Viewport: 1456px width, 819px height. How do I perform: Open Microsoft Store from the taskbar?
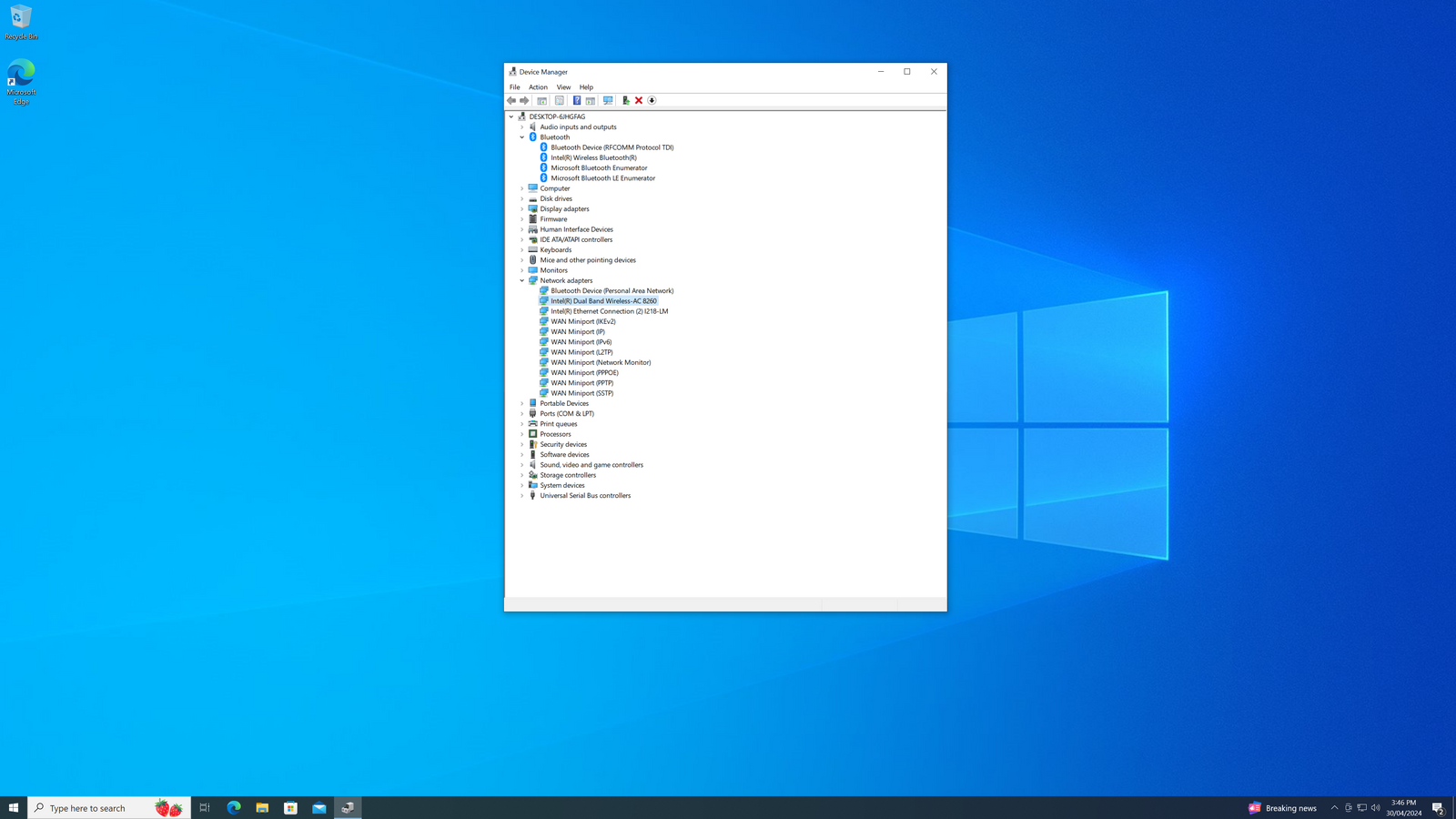click(x=291, y=807)
